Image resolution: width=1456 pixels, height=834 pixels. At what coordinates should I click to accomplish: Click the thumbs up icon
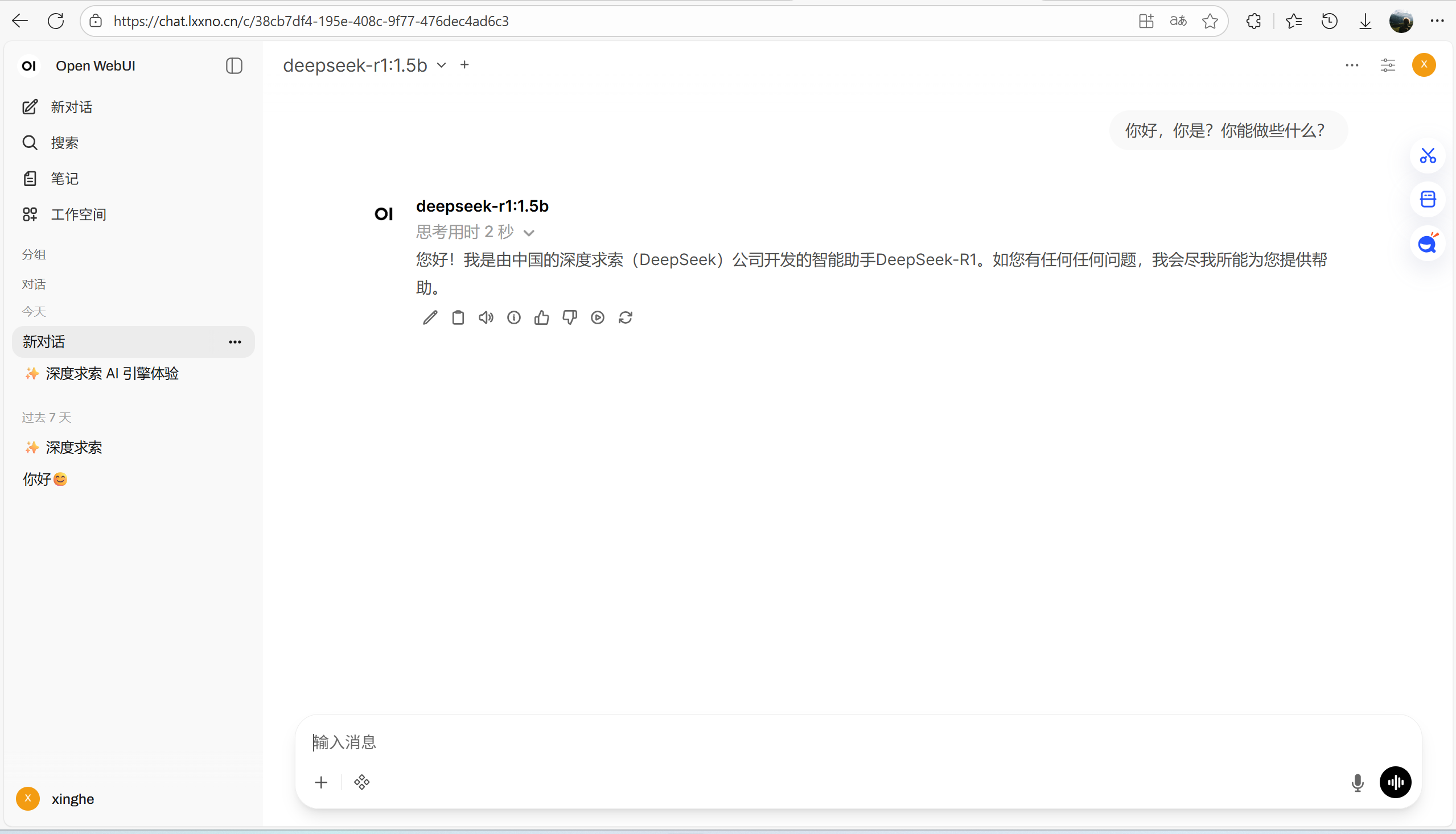click(x=541, y=317)
